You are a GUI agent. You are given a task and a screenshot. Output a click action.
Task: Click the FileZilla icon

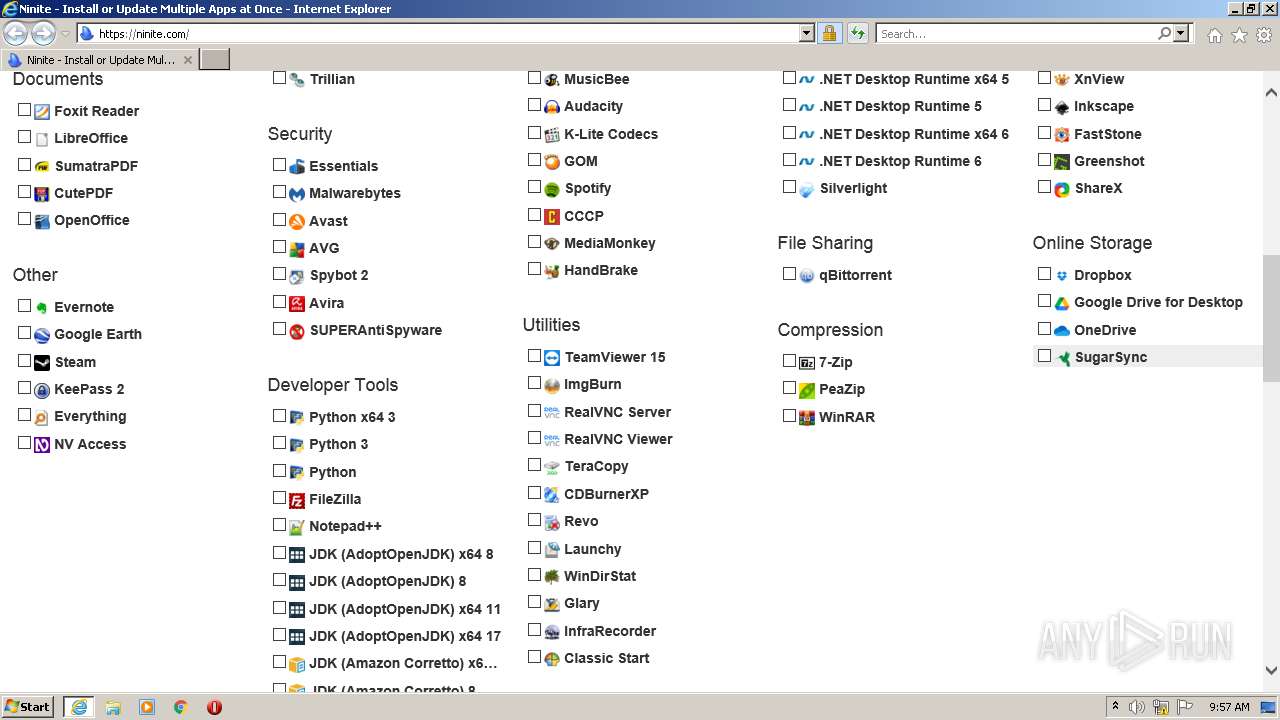[x=297, y=500]
